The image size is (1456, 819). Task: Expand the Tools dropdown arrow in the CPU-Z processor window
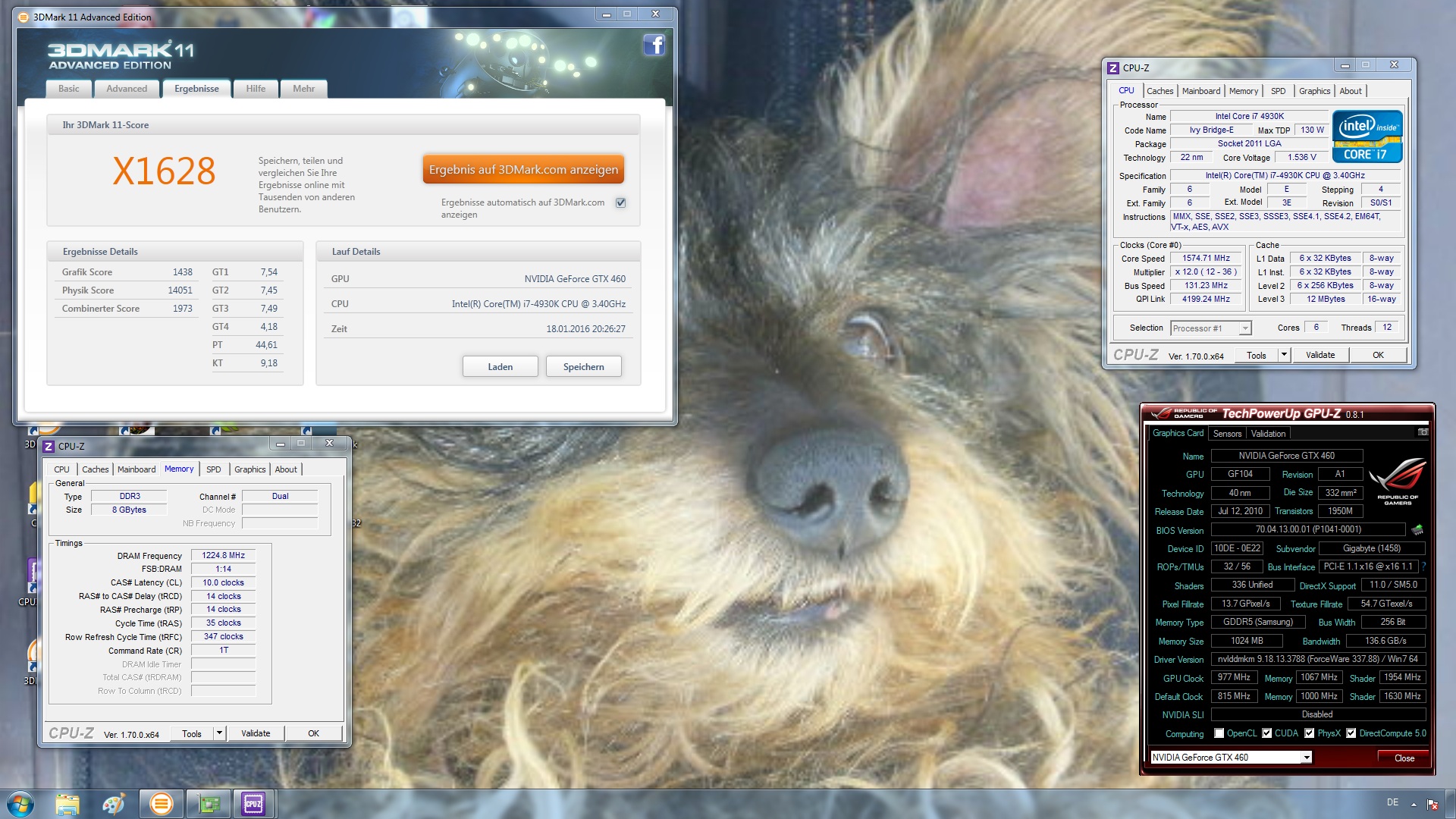1283,355
